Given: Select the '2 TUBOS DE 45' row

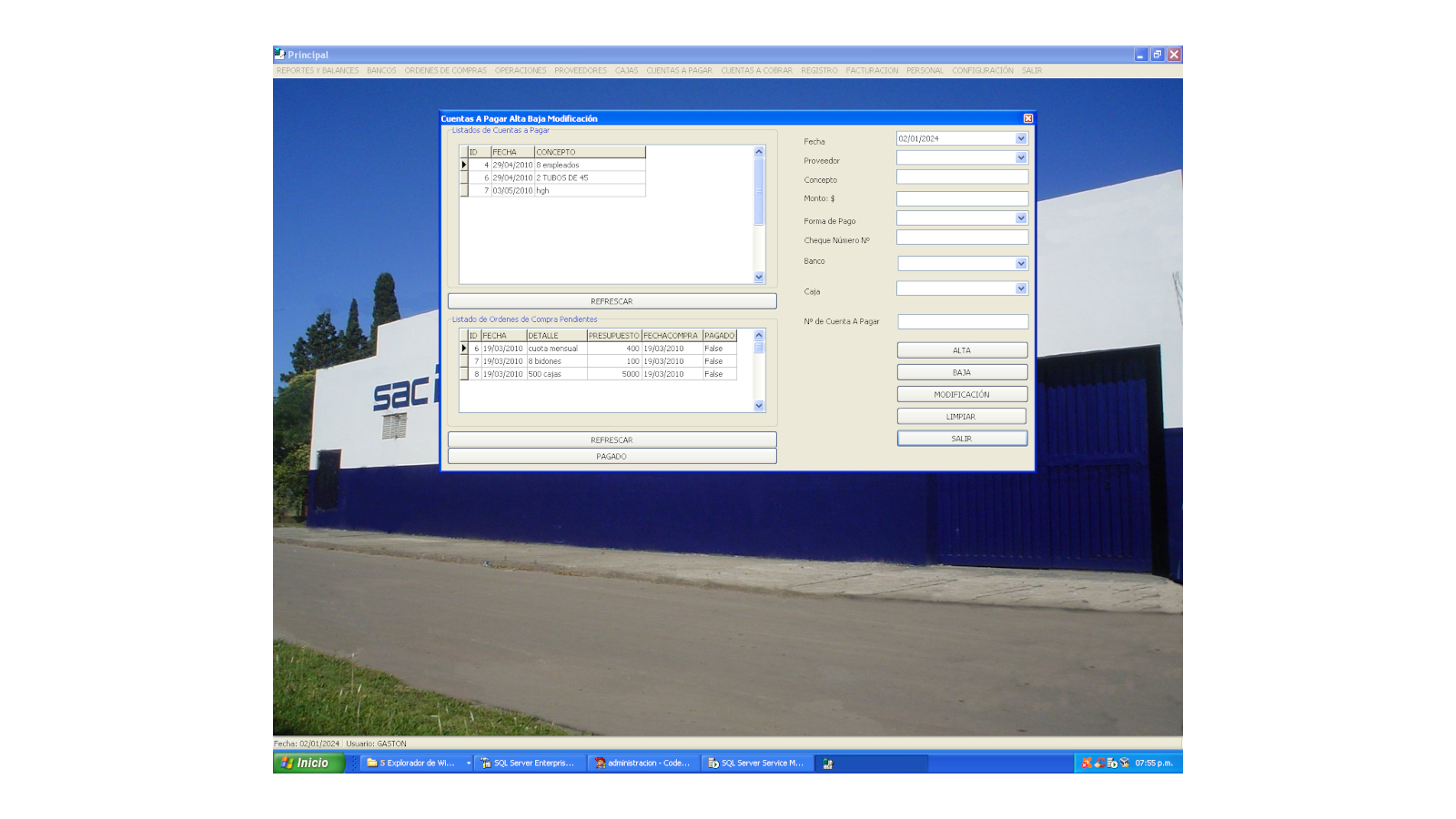Looking at the screenshot, I should click(x=562, y=178).
